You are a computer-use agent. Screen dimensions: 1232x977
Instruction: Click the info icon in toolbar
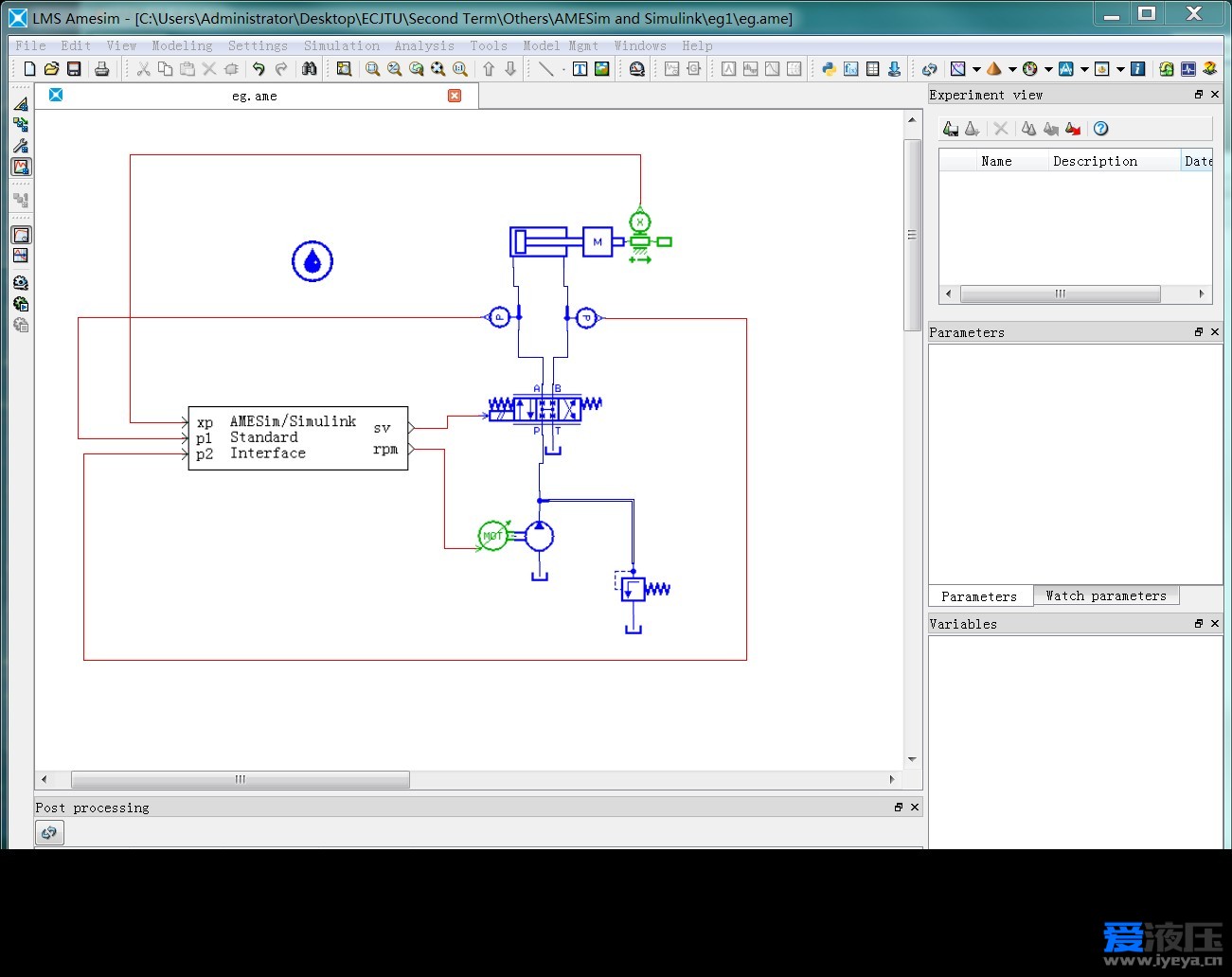coord(1138,69)
